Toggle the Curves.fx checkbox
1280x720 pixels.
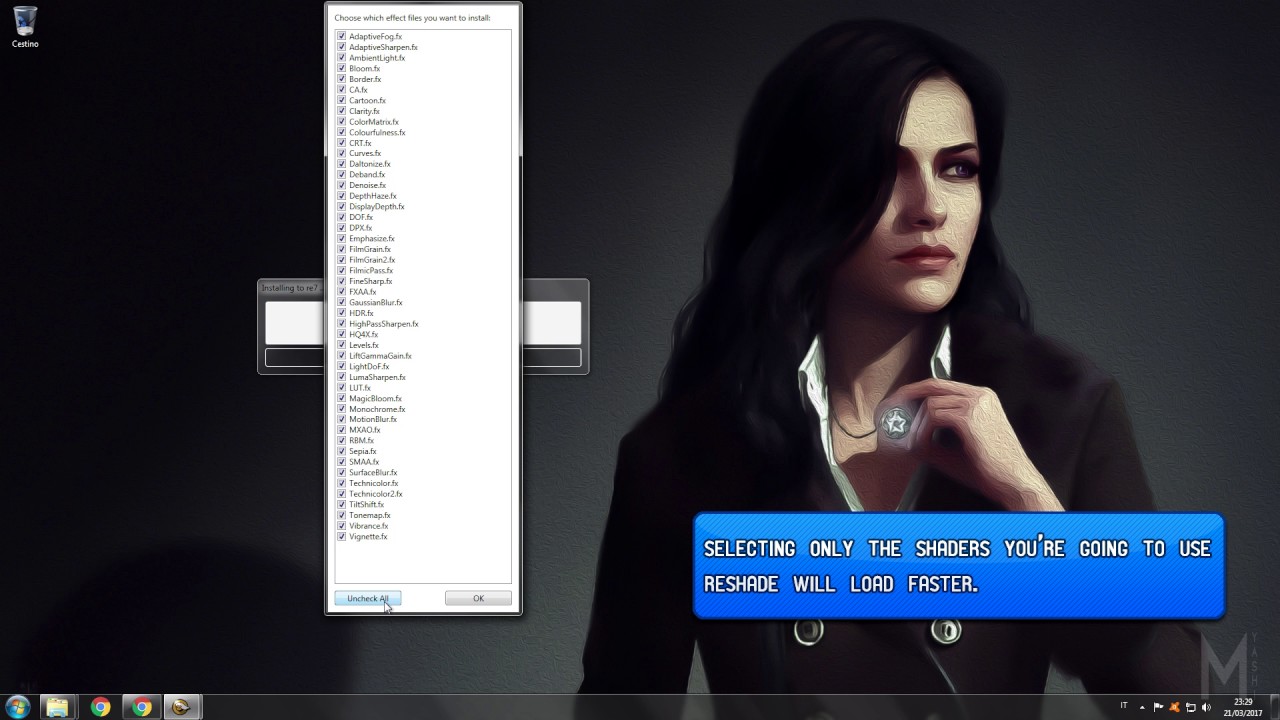pyautogui.click(x=341, y=153)
